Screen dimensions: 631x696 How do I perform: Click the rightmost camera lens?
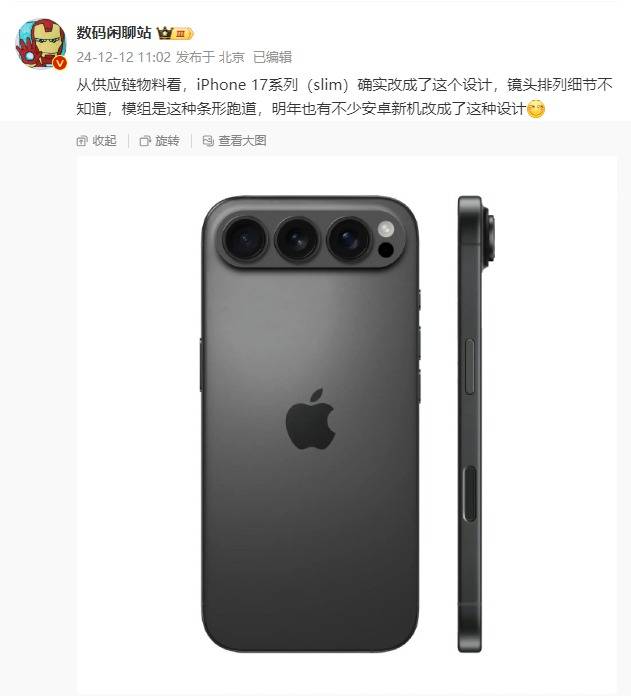[x=349, y=239]
